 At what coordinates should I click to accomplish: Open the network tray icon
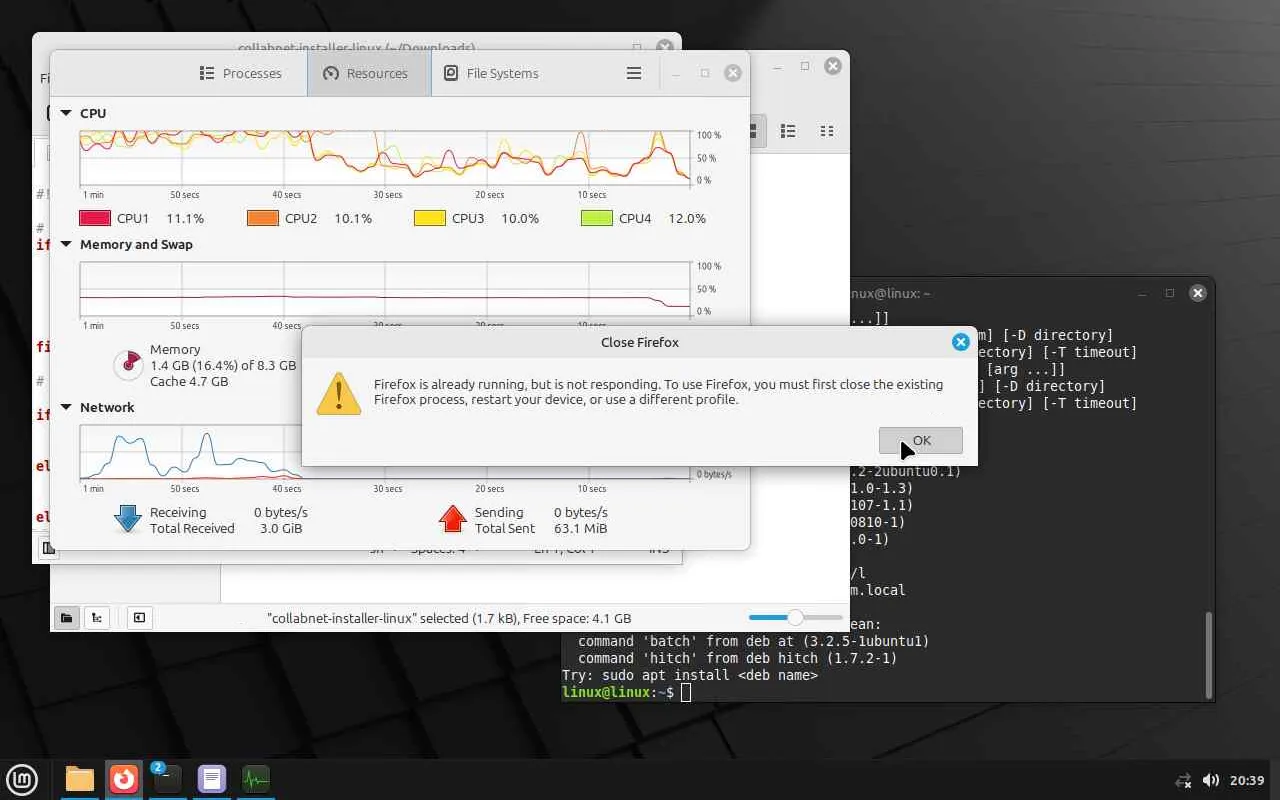[1183, 780]
